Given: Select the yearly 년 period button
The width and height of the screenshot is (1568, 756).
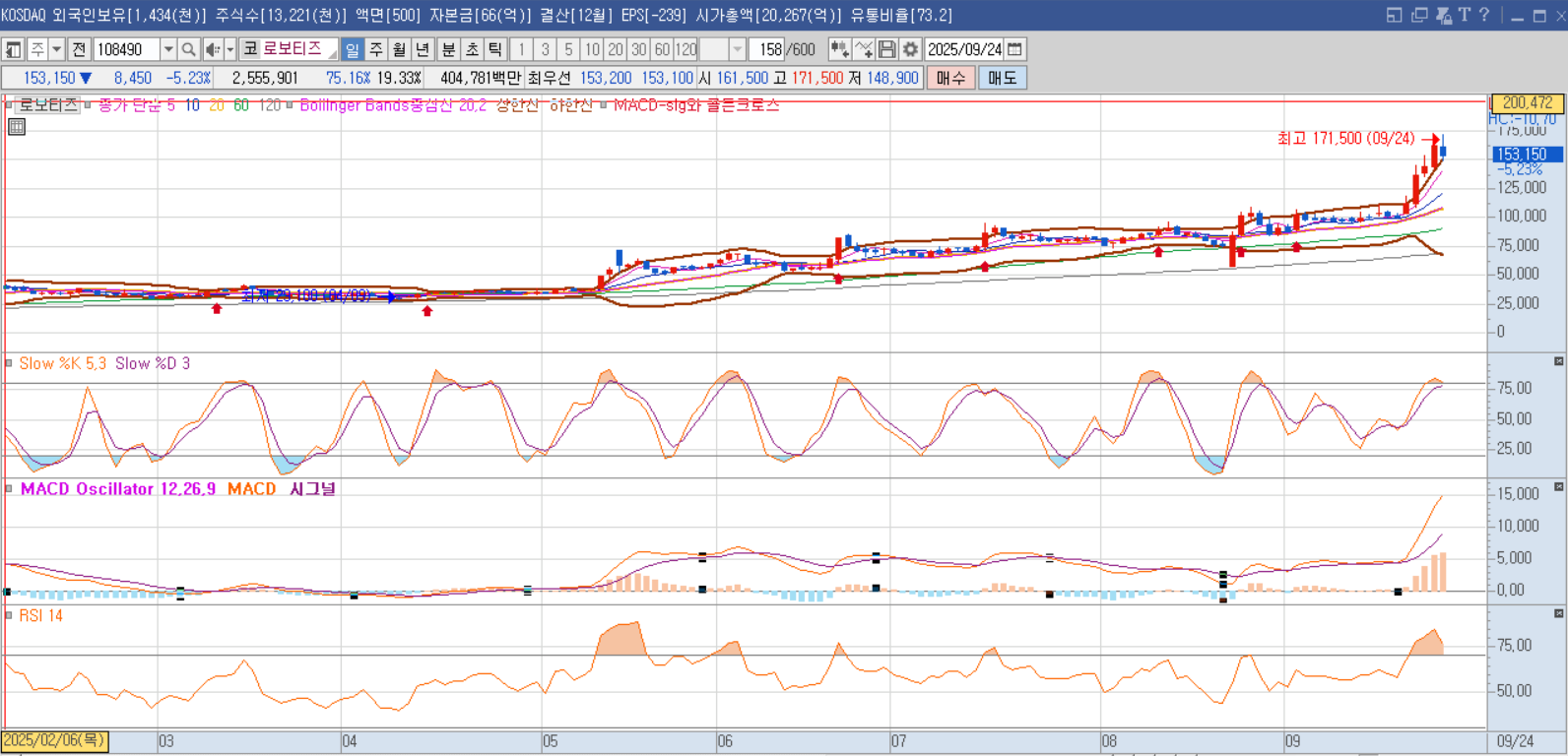Looking at the screenshot, I should pos(423,49).
